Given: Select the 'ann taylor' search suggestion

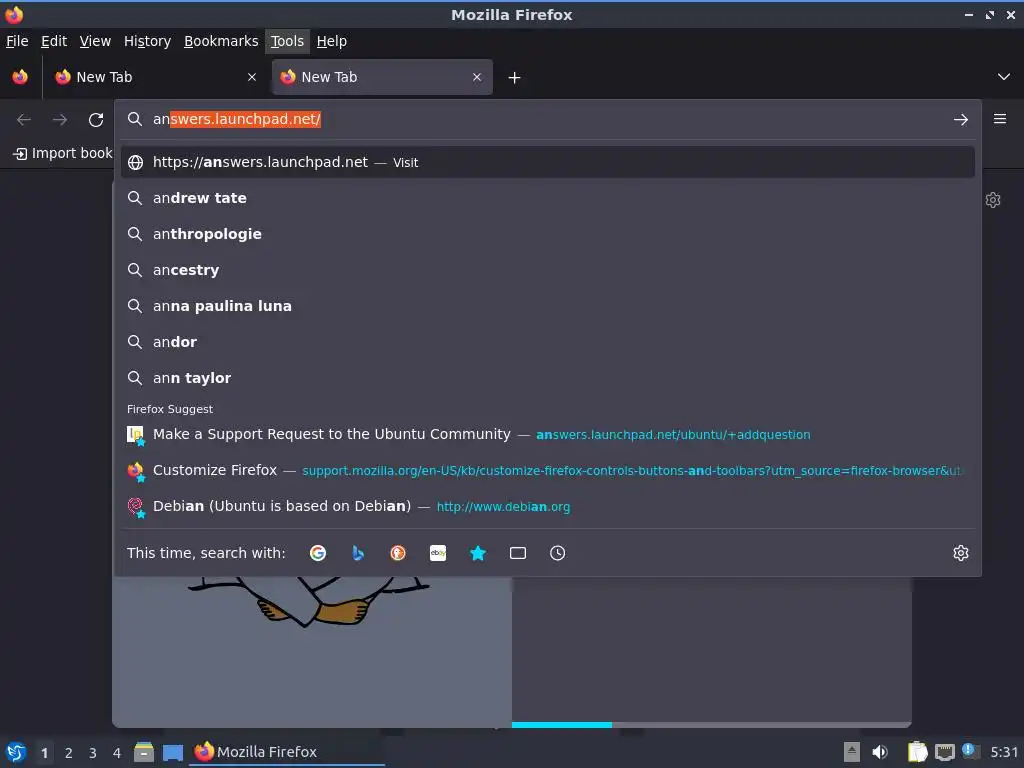Looking at the screenshot, I should tap(548, 377).
